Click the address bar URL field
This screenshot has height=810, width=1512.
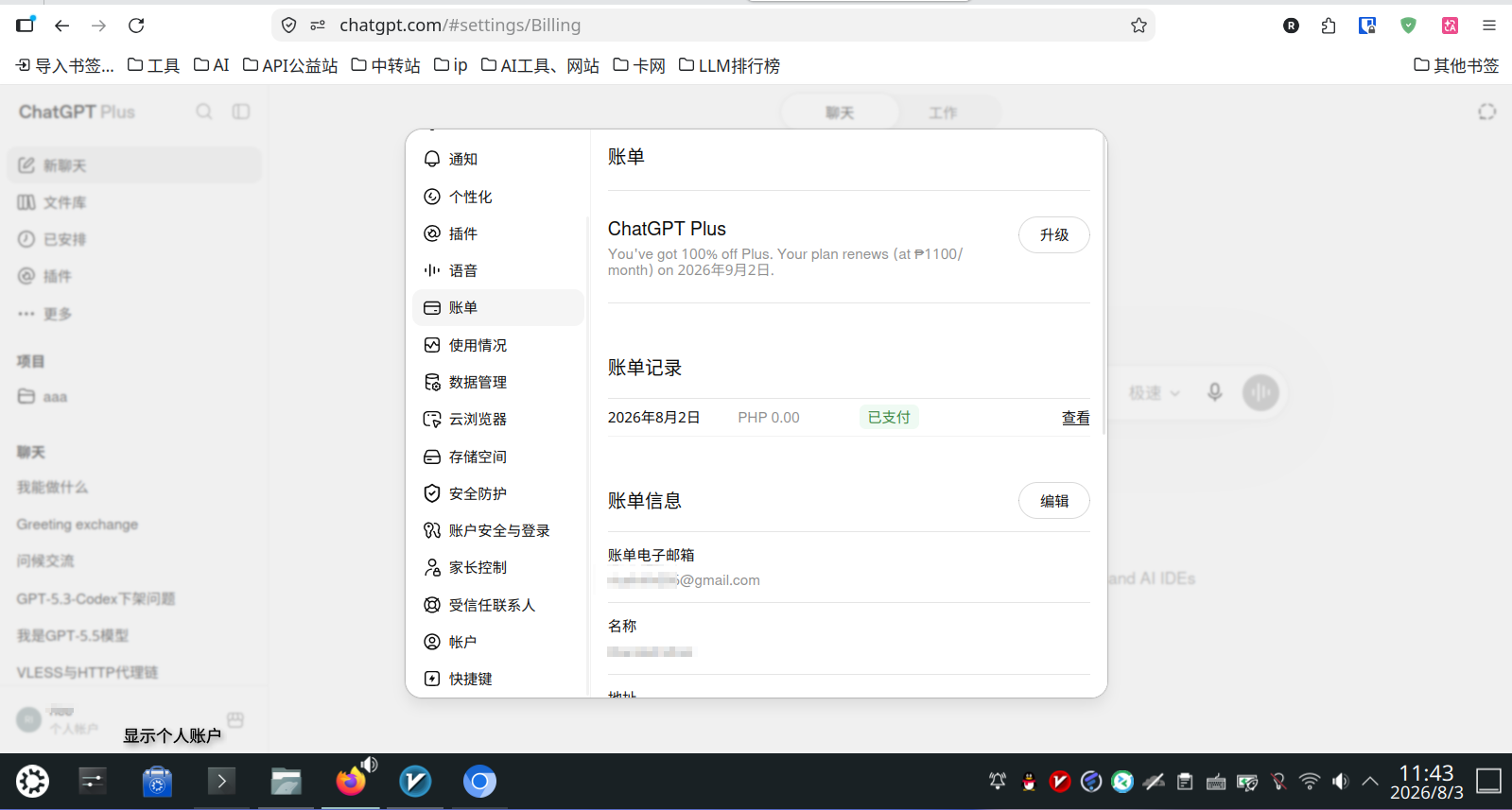pyautogui.click(x=713, y=26)
